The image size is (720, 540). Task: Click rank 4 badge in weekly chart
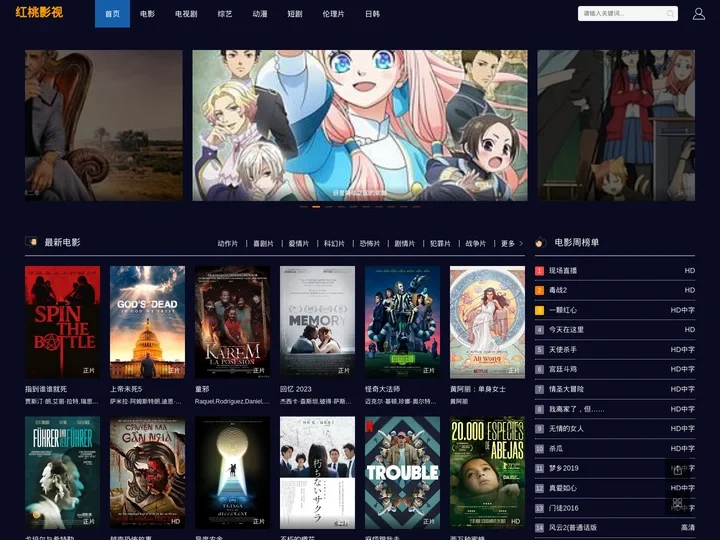(540, 330)
